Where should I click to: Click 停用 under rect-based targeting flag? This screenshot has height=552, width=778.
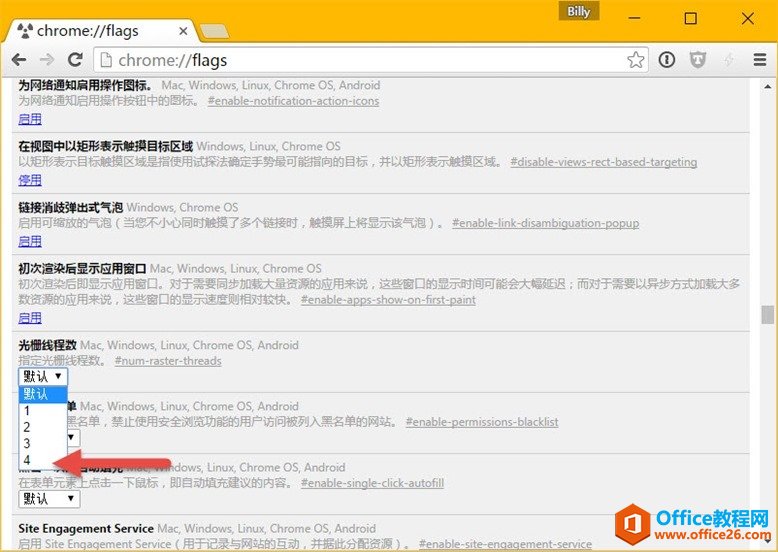[30, 180]
